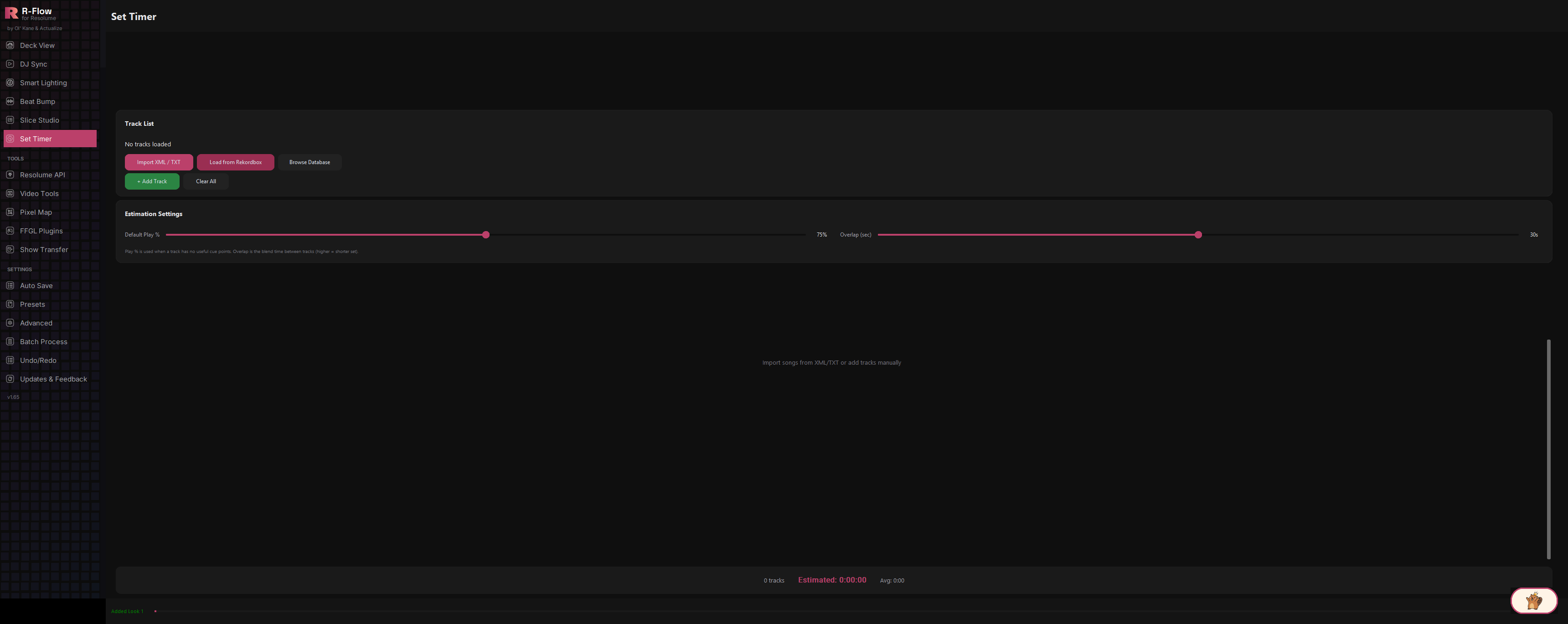Click the Overlap (sec) slider handle
The width and height of the screenshot is (1568, 624).
[1198, 234]
